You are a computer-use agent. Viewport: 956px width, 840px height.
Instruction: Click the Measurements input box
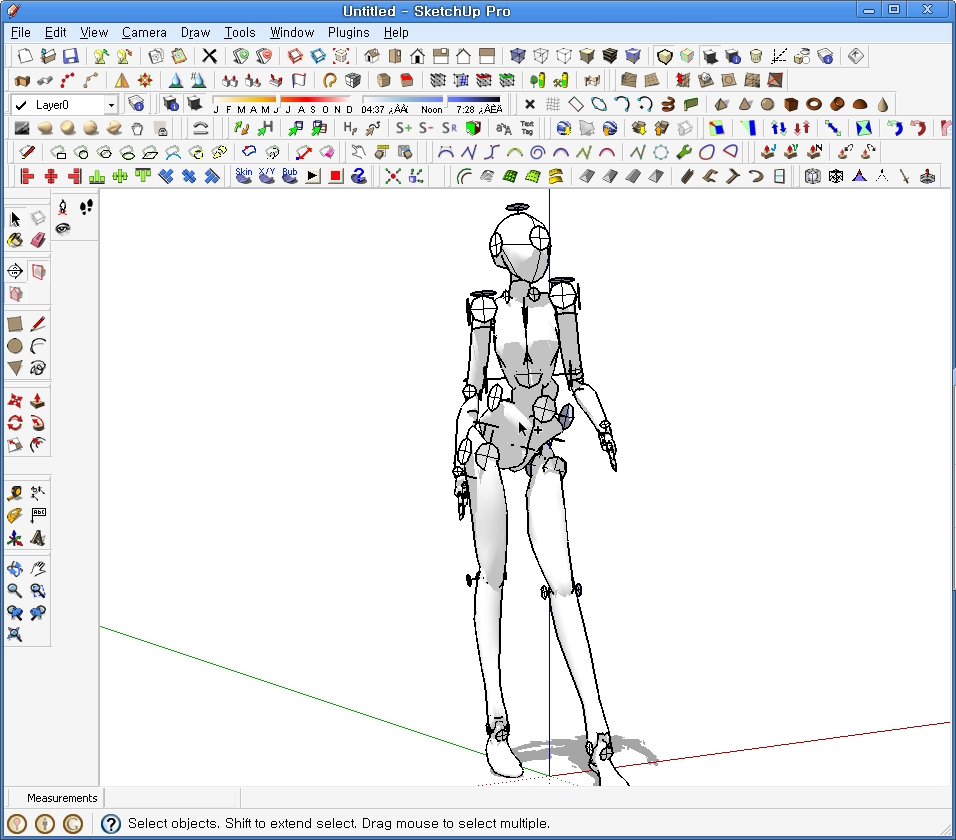tap(172, 798)
